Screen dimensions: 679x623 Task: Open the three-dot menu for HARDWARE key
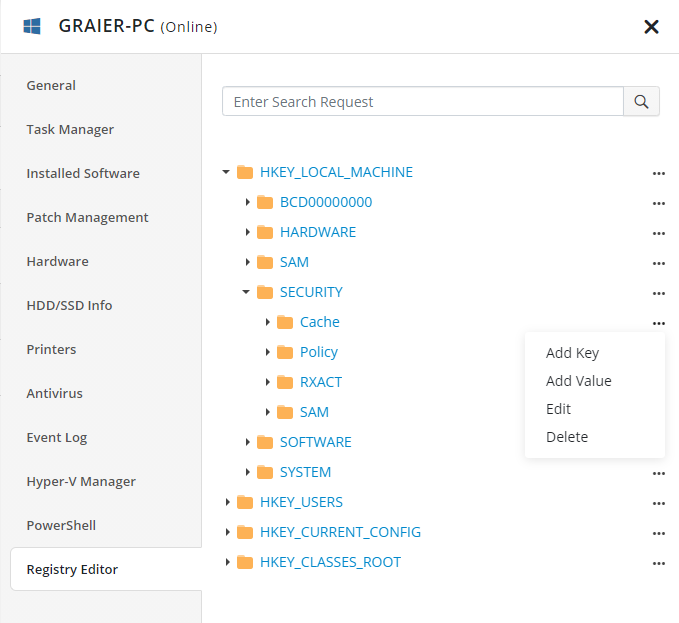[x=658, y=233]
